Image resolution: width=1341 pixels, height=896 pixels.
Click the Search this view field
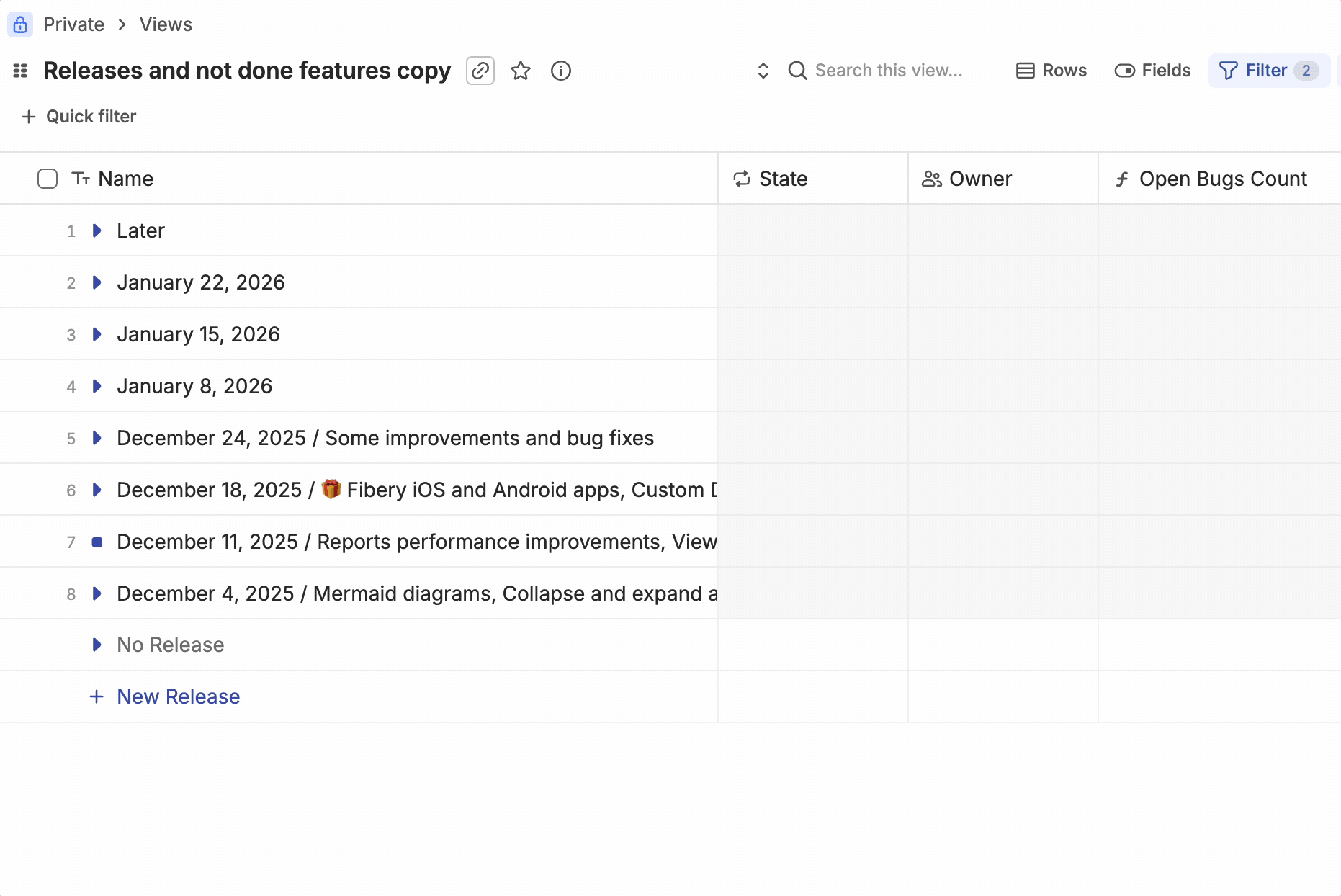pos(889,71)
